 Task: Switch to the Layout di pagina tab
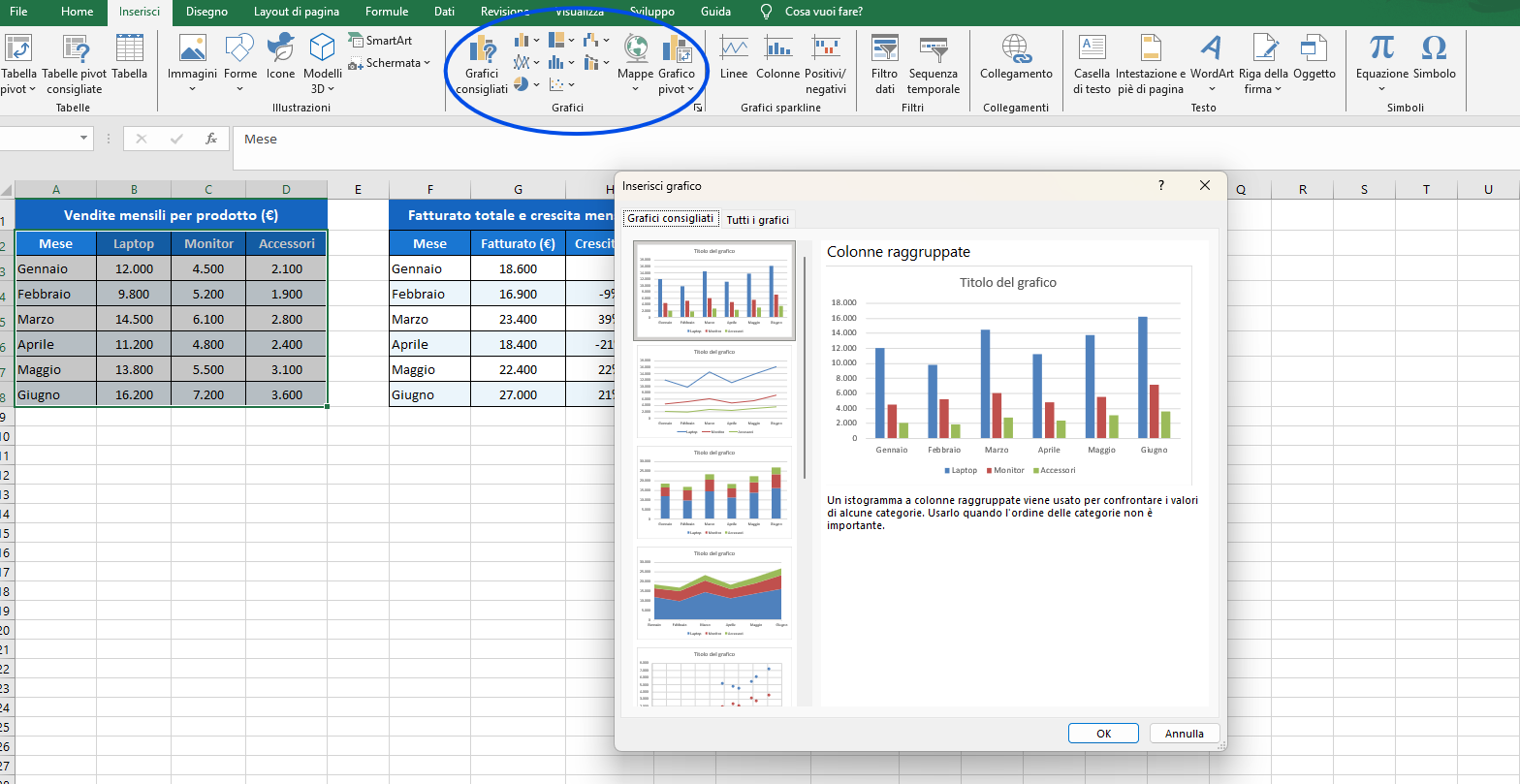point(297,12)
